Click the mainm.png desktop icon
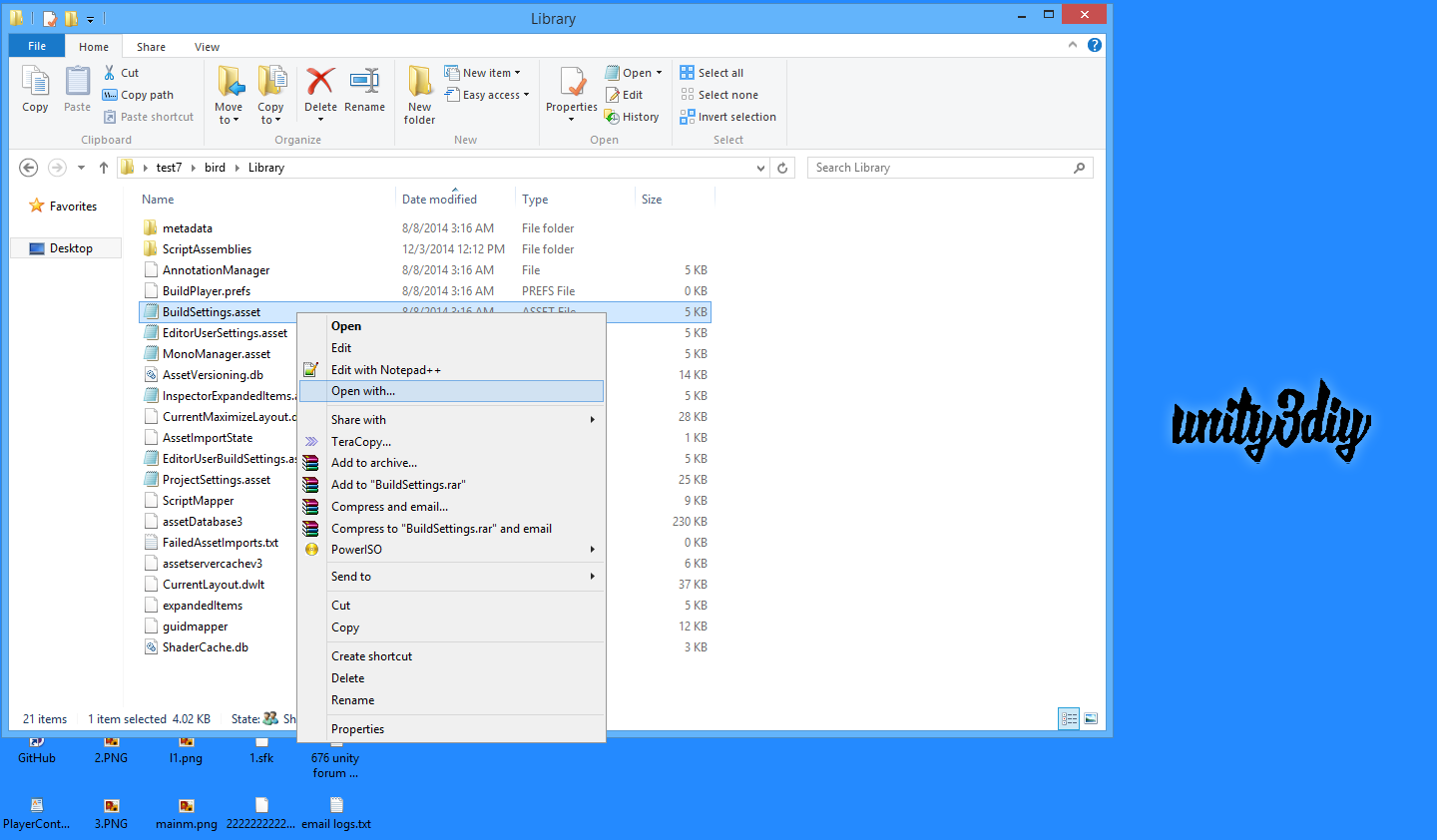This screenshot has width=1437, height=840. tap(187, 814)
